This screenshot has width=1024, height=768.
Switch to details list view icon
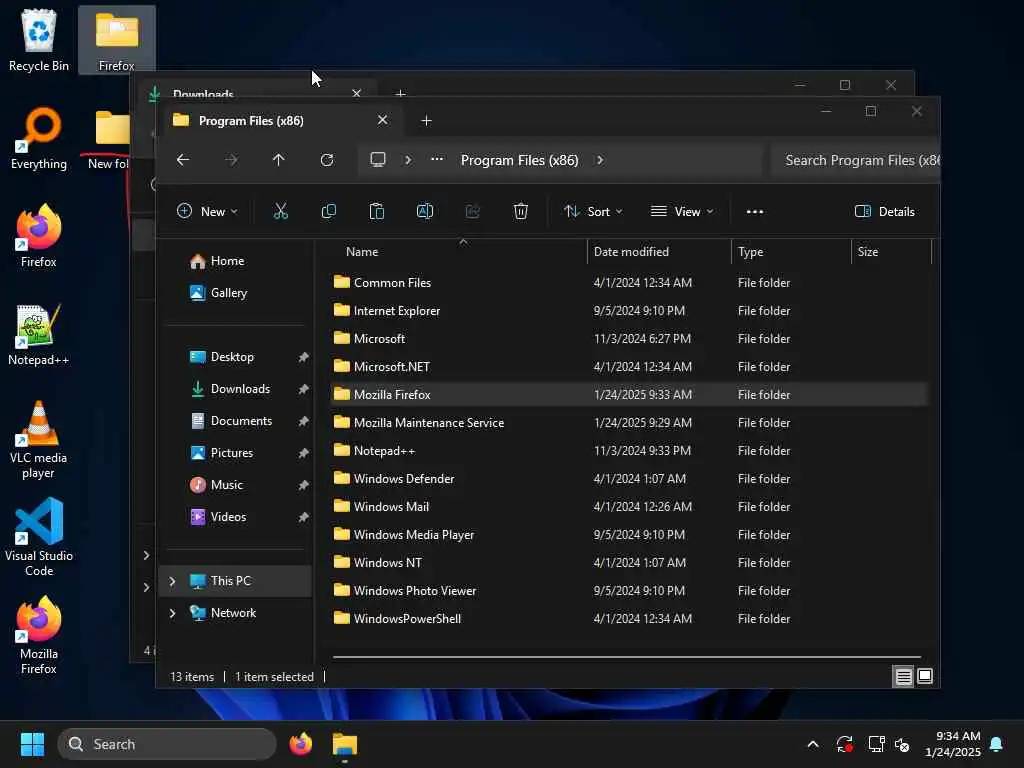tap(903, 677)
